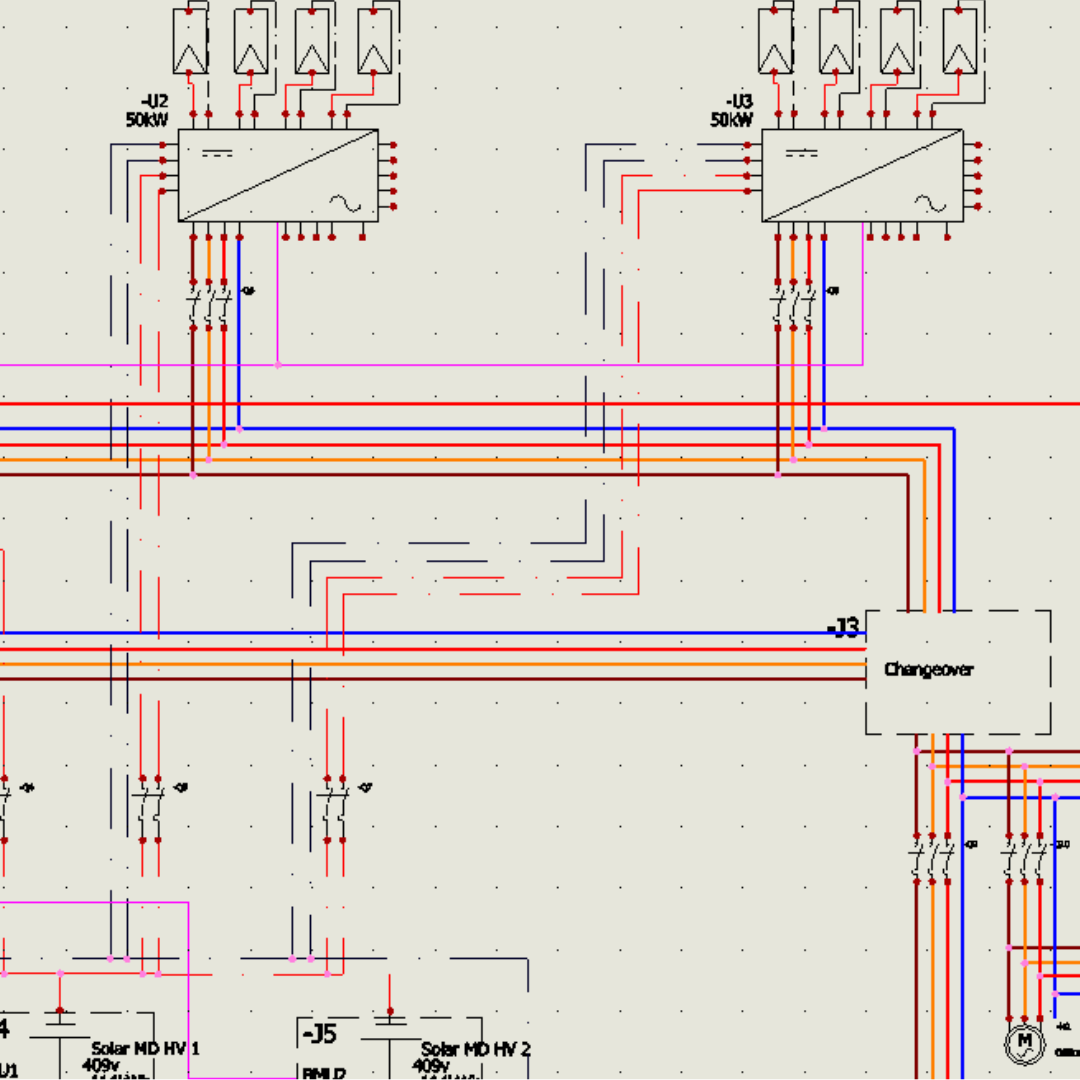This screenshot has width=1080, height=1080.
Task: Select the breaker directly above the motor
Action: [x=1025, y=859]
